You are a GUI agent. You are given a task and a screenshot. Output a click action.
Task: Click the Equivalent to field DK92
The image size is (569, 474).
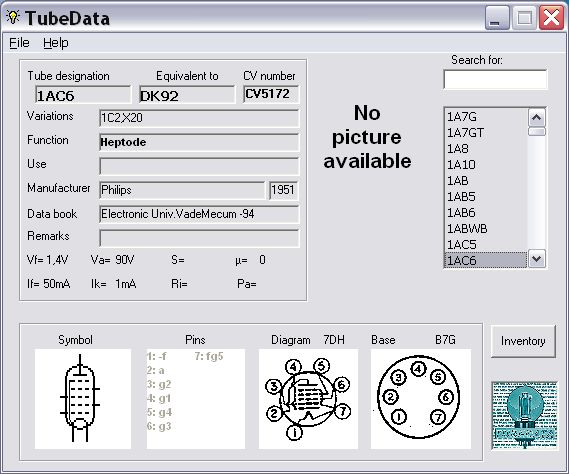coord(187,95)
